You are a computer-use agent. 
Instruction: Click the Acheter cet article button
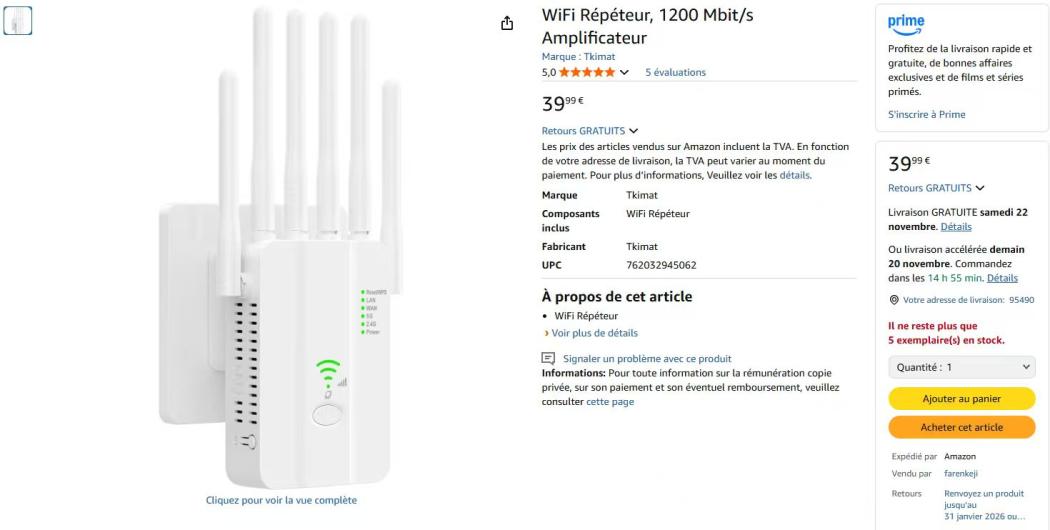(x=961, y=427)
